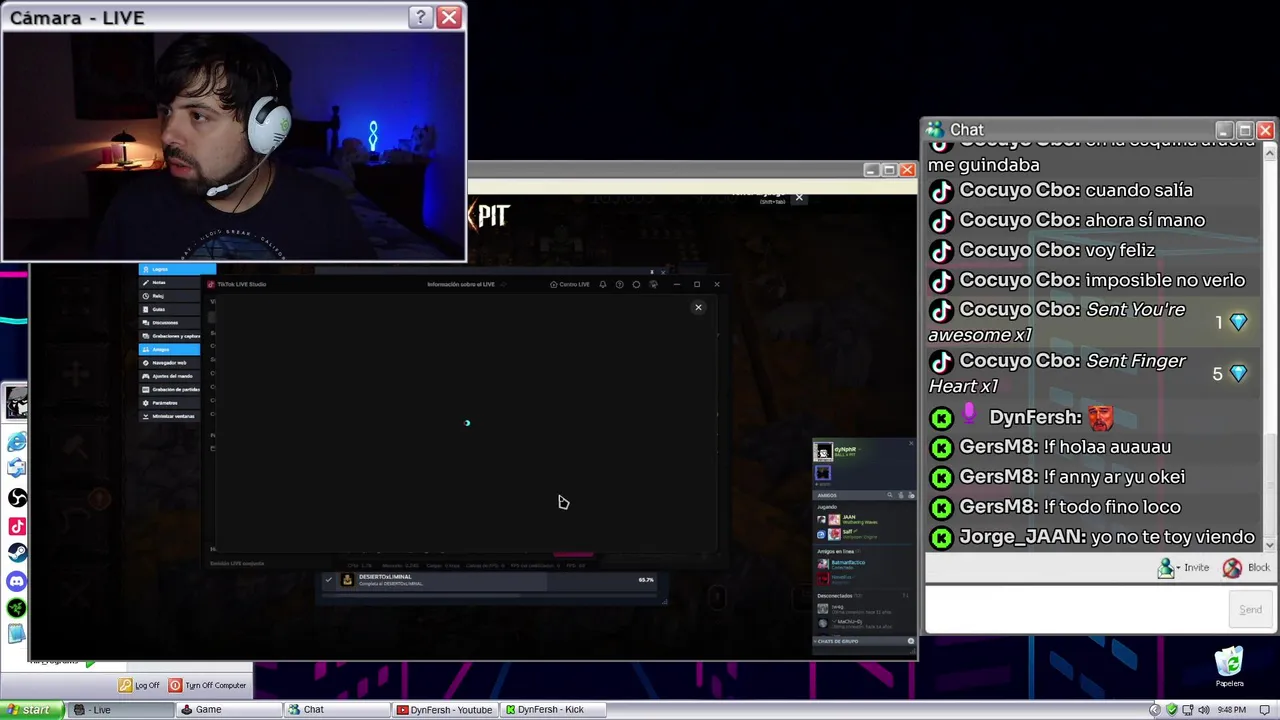The height and width of the screenshot is (720, 1280).
Task: Click the OBS Studio desktop icon
Action: pyautogui.click(x=17, y=497)
